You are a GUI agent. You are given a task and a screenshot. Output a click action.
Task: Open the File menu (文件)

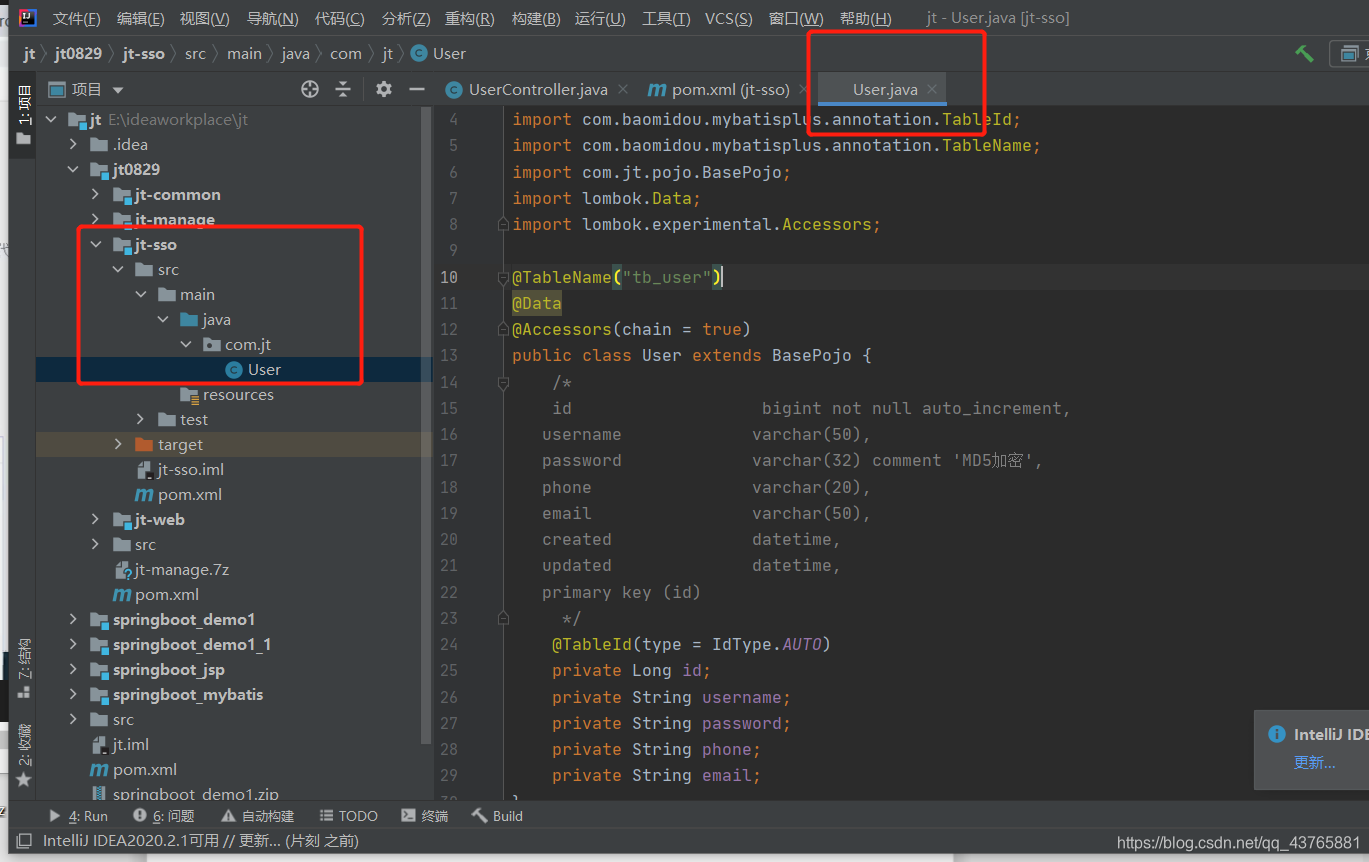tap(77, 19)
